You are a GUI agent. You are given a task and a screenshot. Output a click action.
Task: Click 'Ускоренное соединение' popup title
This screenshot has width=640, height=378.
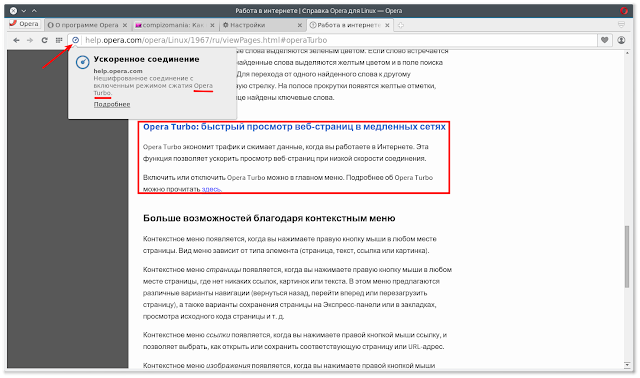147,59
